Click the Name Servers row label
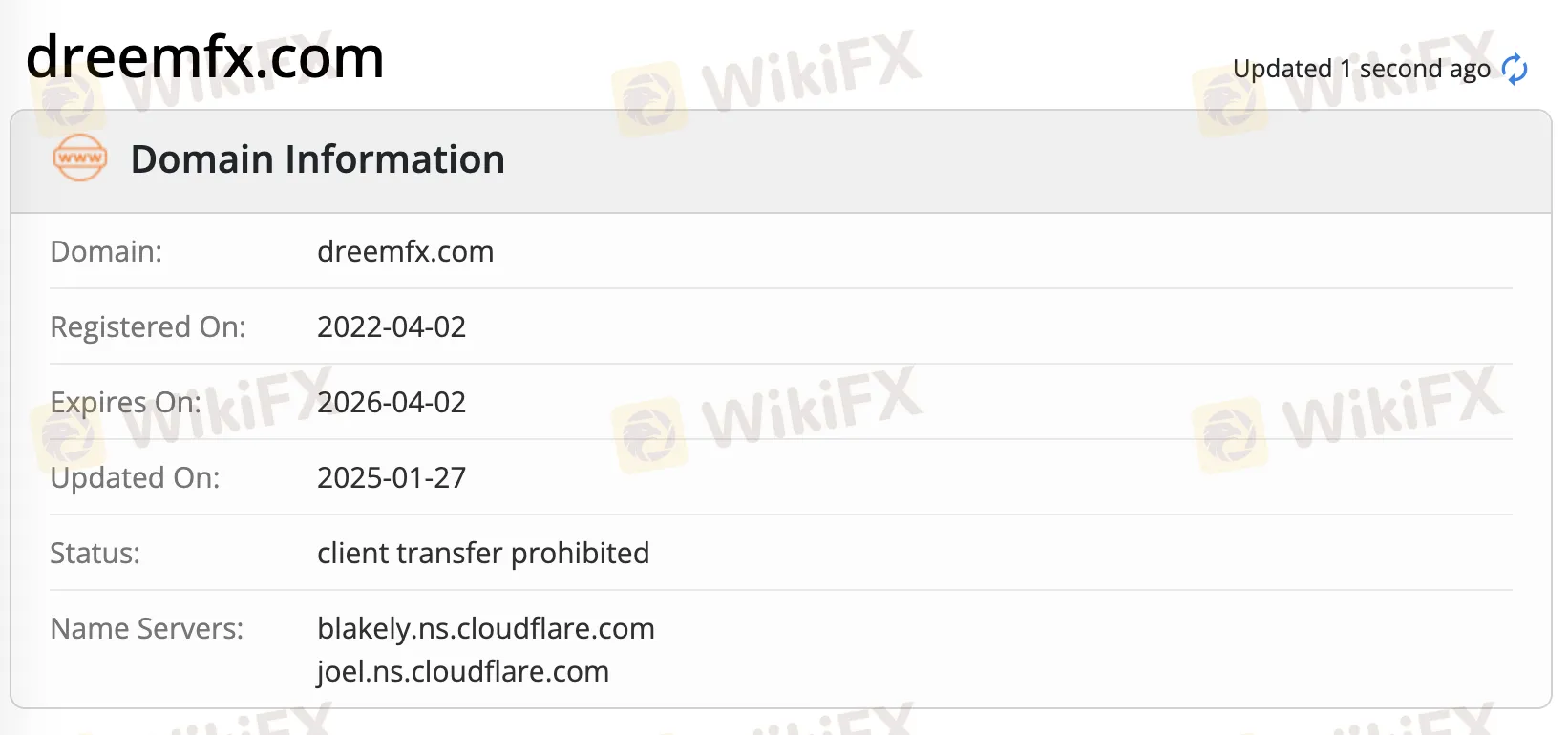This screenshot has height=735, width=1568. 146,628
